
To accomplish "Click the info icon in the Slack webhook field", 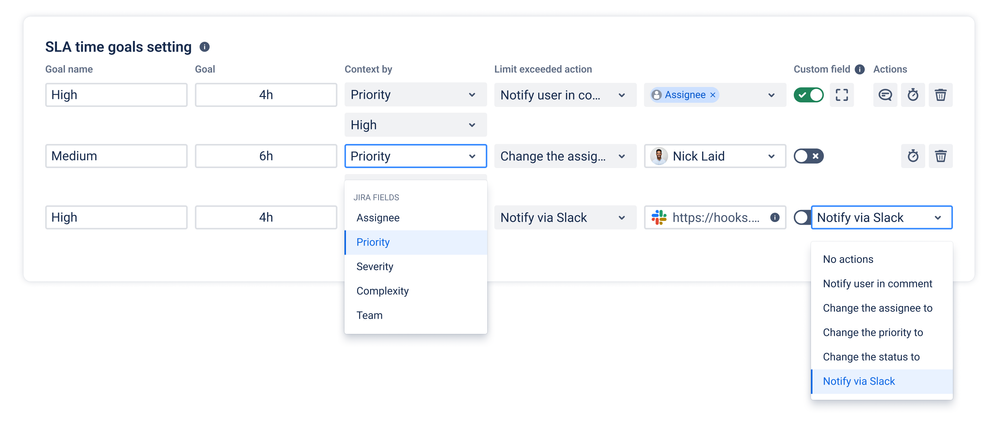I will pyautogui.click(x=775, y=217).
